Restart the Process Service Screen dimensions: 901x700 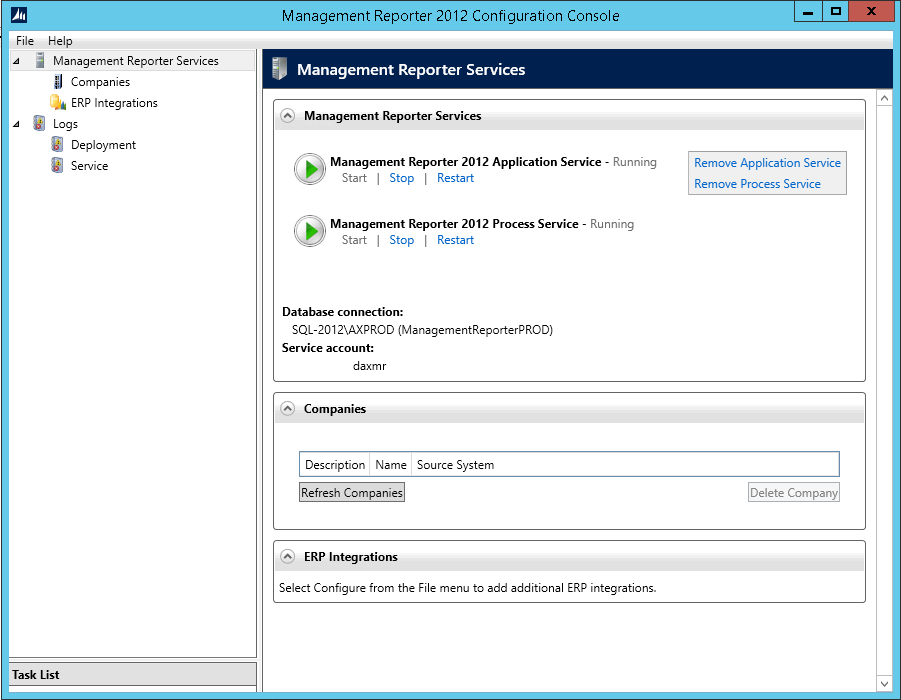[x=455, y=240]
